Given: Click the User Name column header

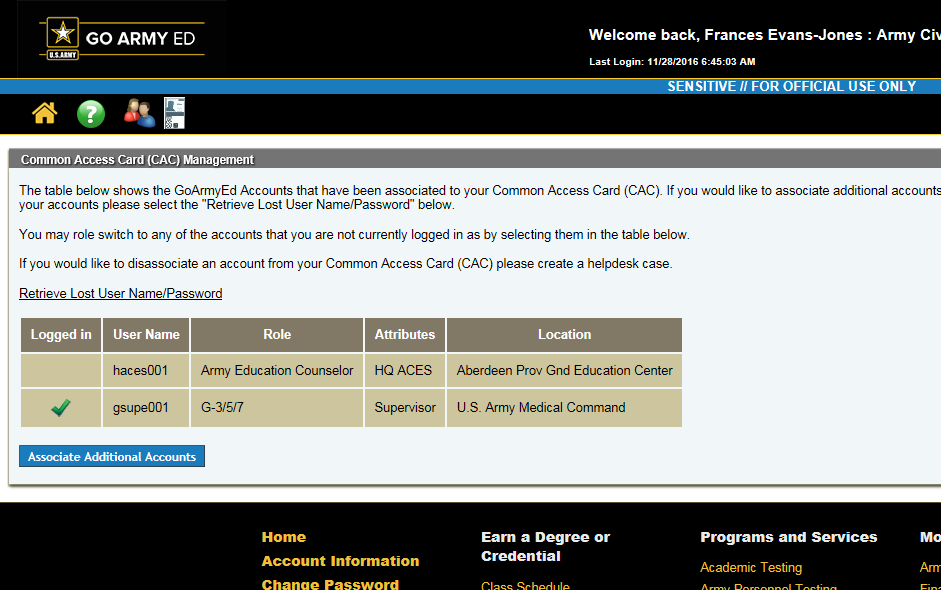Looking at the screenshot, I should pos(146,335).
